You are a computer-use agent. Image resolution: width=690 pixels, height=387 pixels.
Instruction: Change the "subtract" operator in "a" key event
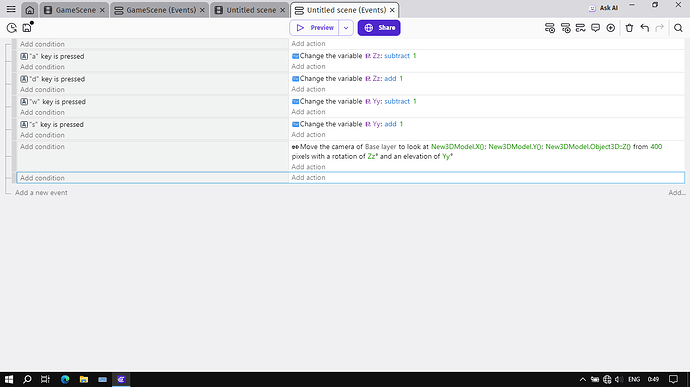(x=397, y=56)
